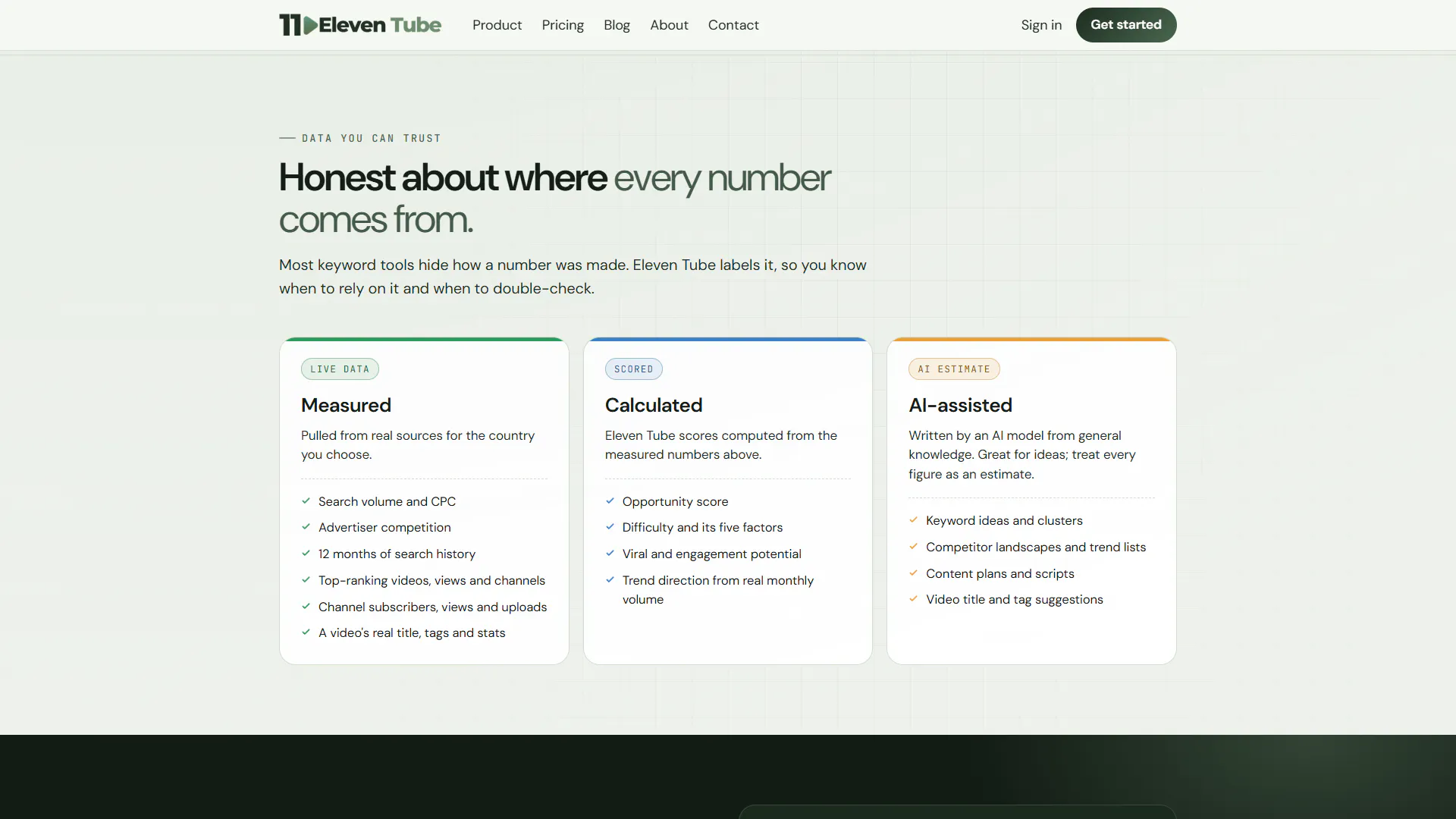Click the LIVE DATA badge
This screenshot has height=819, width=1456.
[340, 369]
